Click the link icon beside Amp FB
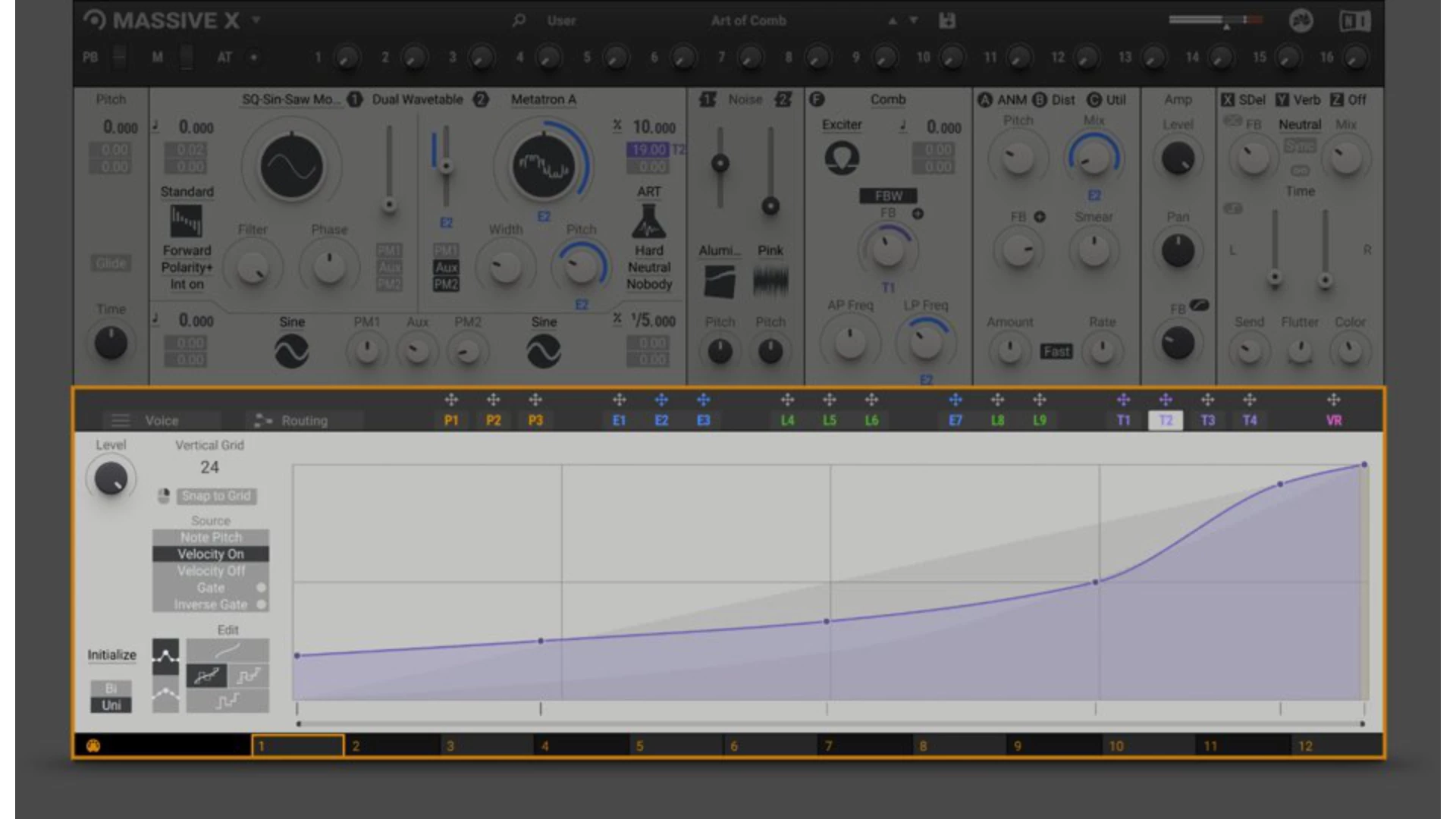 click(1199, 305)
